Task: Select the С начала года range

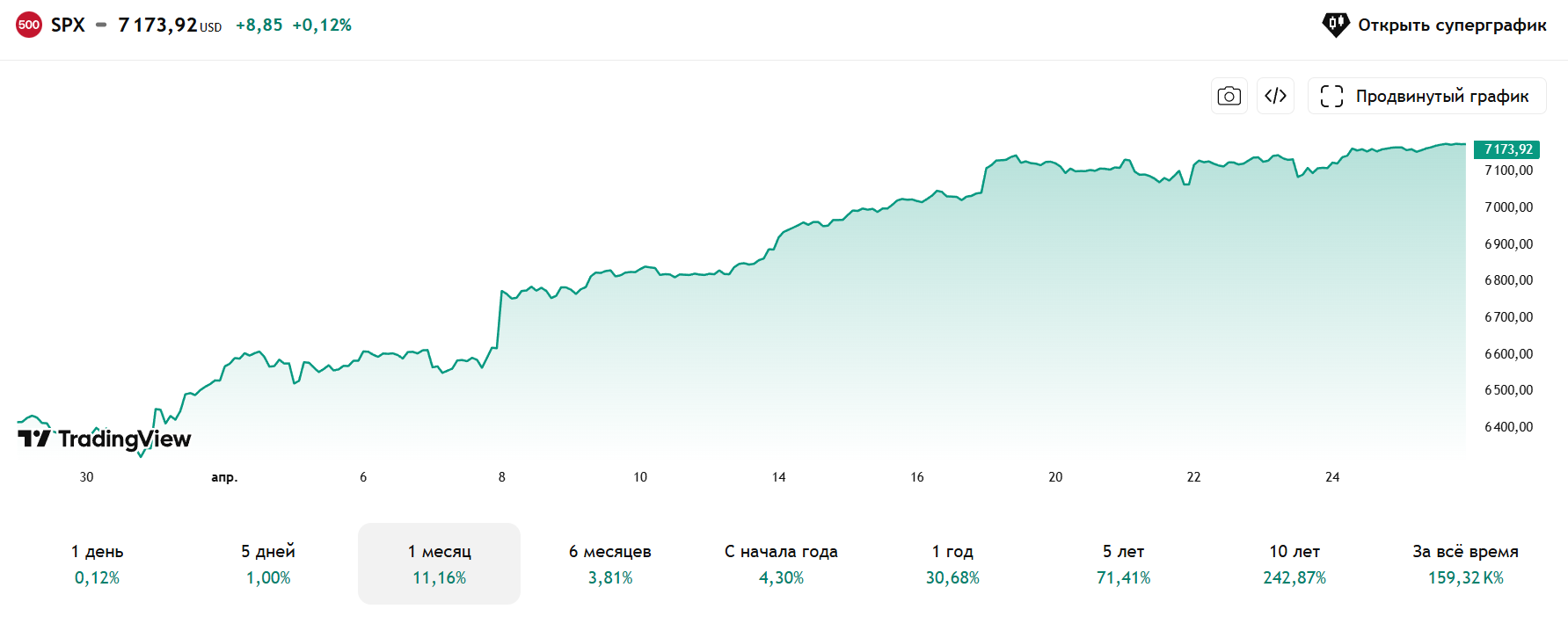Action: click(x=781, y=563)
